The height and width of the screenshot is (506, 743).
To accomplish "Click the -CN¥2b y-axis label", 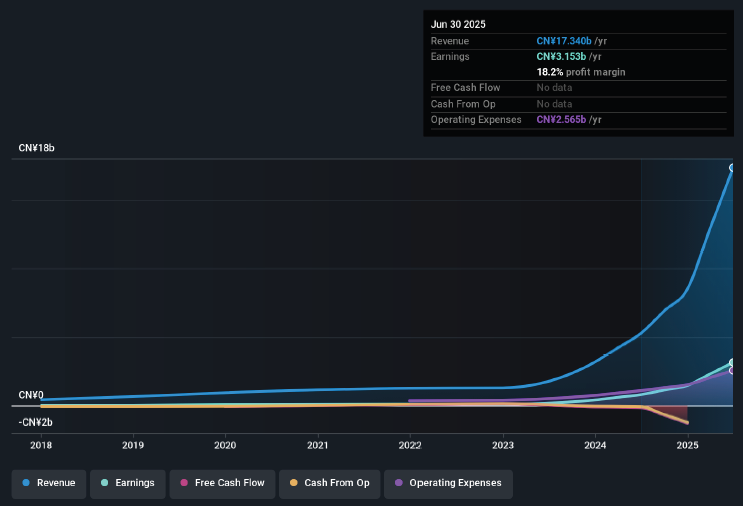I will pyautogui.click(x=35, y=422).
